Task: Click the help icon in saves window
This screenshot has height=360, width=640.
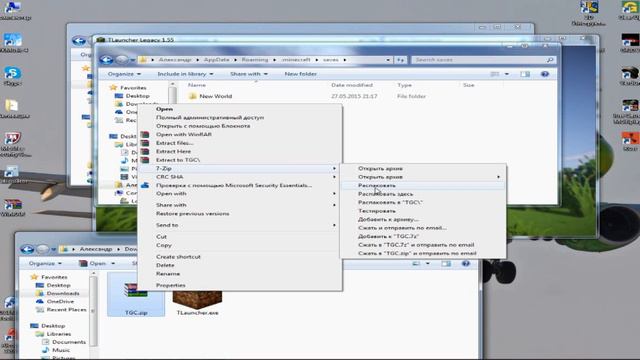Action: 544,74
